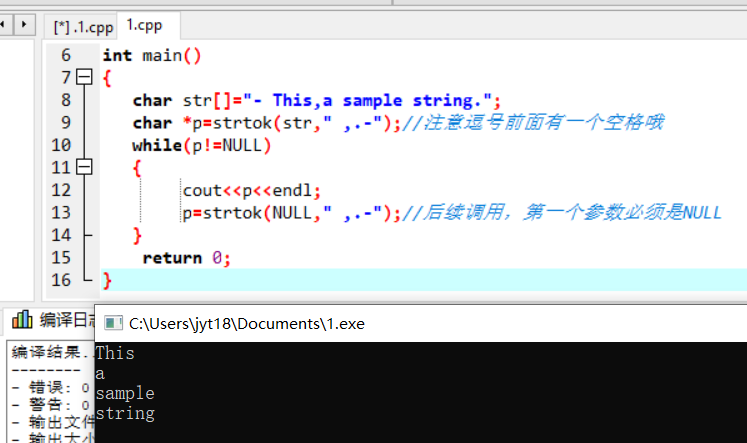Click the console title C:\Users\jyt18\Documents\1.exe
Screen dimensions: 747x443
point(247,323)
